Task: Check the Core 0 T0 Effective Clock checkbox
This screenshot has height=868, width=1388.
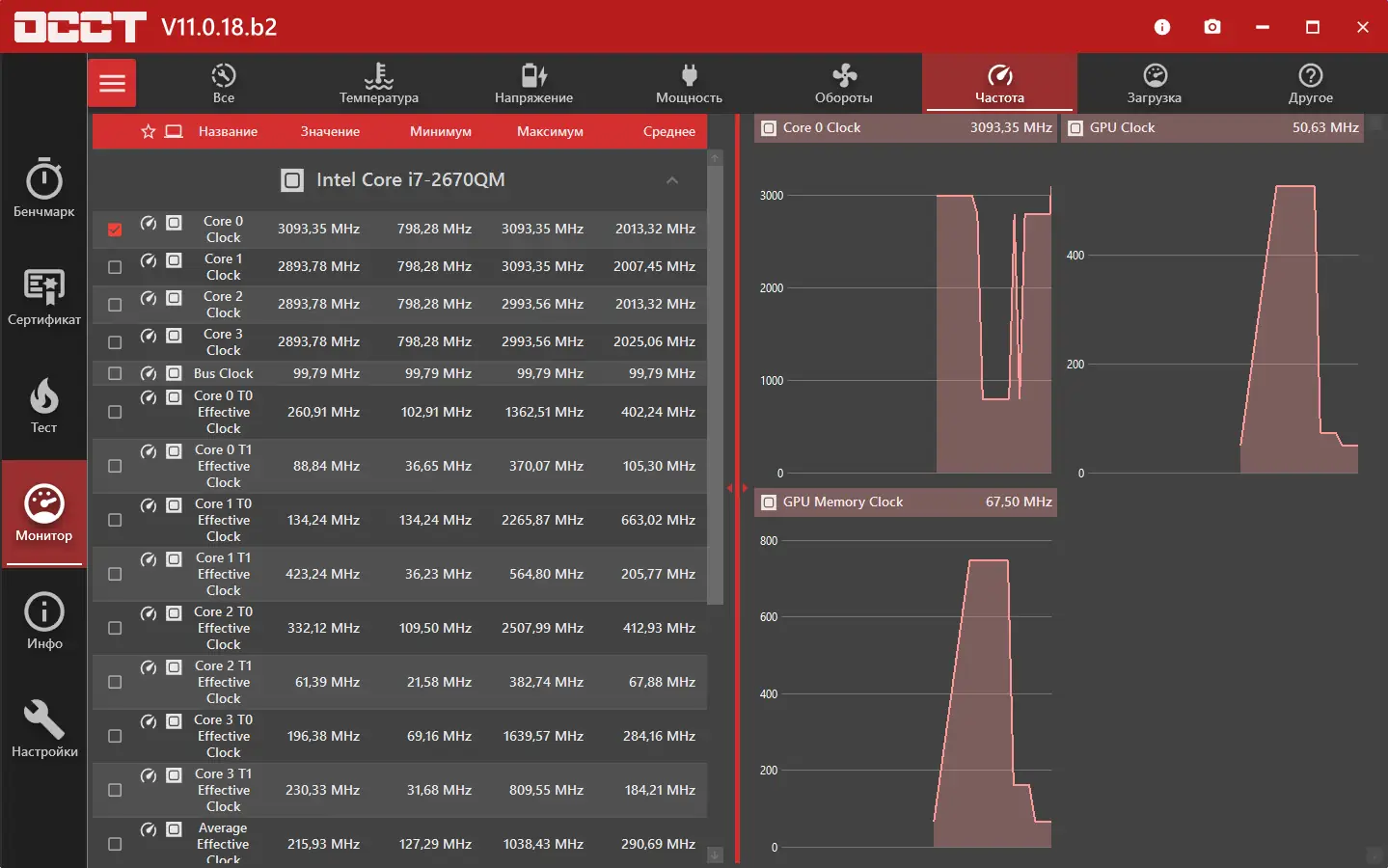Action: pyautogui.click(x=115, y=412)
